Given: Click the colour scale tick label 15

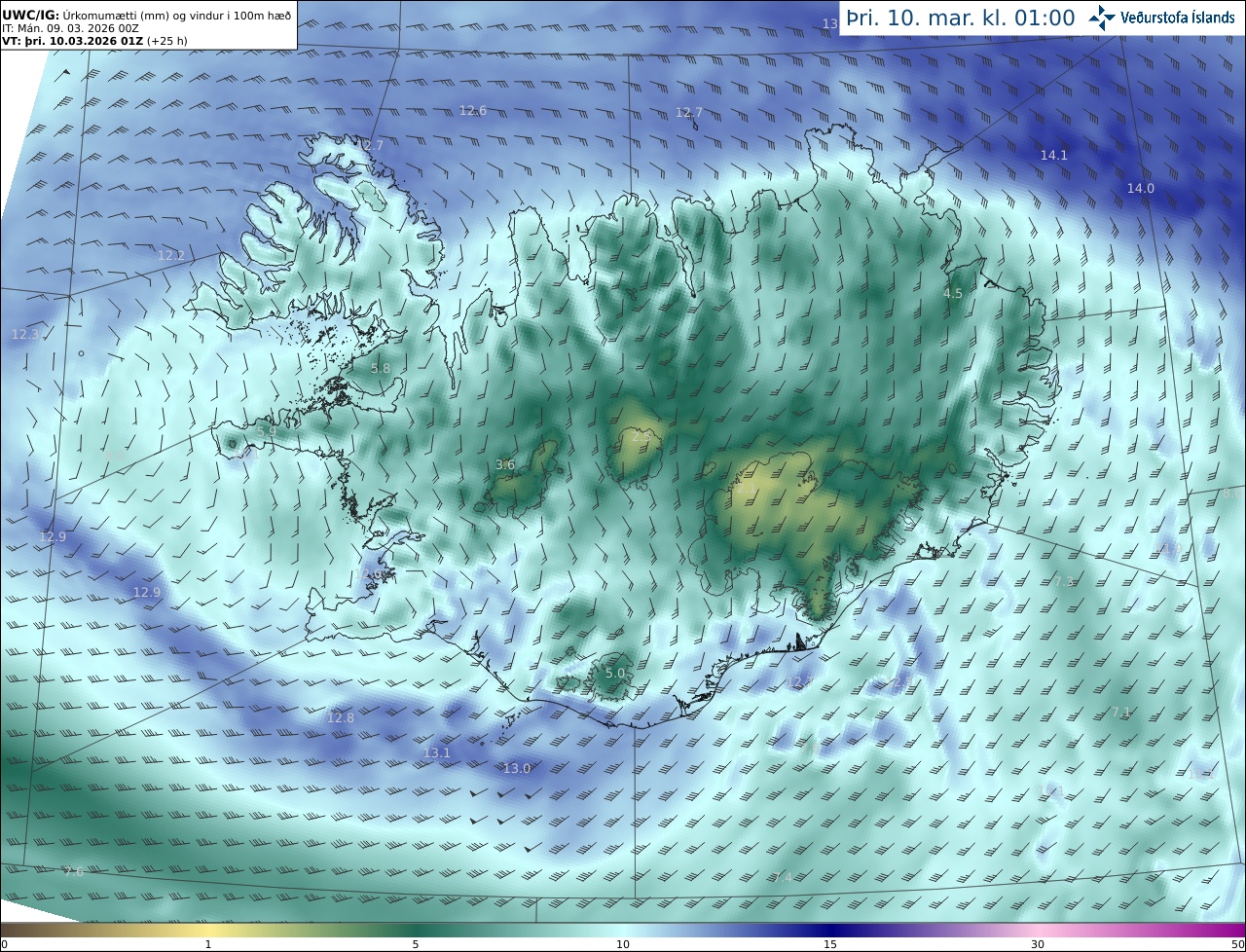Looking at the screenshot, I should tap(830, 944).
